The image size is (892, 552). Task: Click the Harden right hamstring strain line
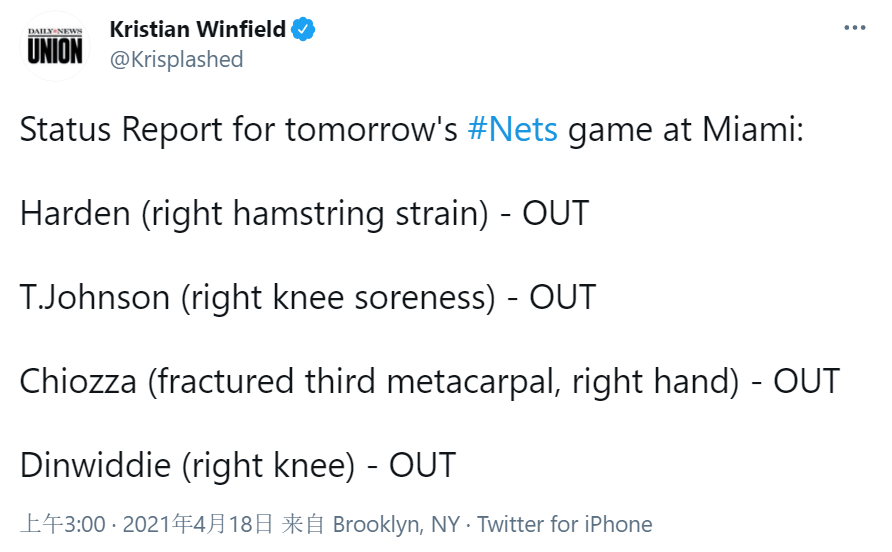304,213
